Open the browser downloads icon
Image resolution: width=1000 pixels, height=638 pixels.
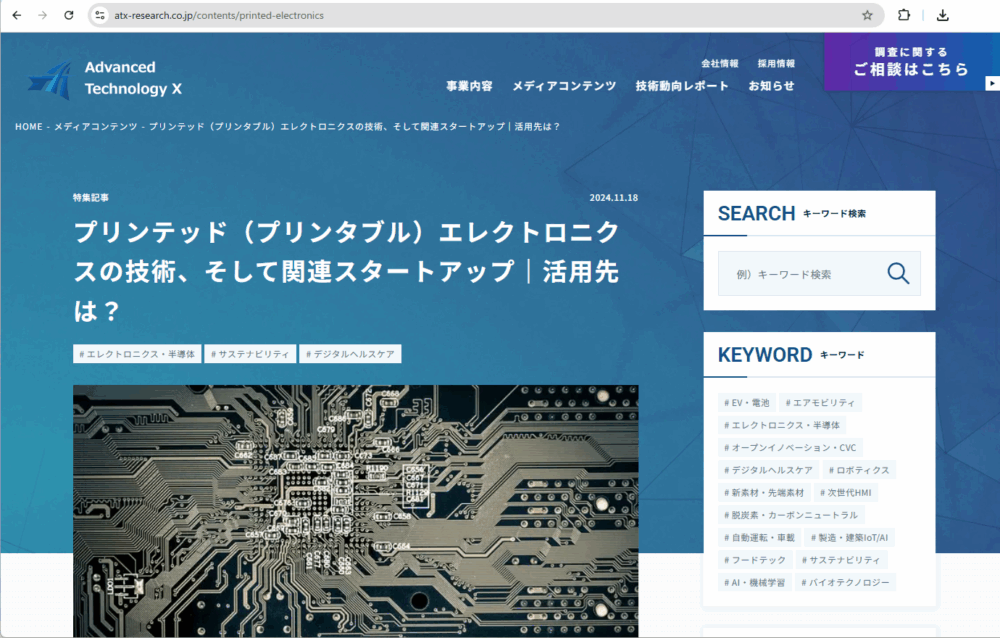point(942,15)
